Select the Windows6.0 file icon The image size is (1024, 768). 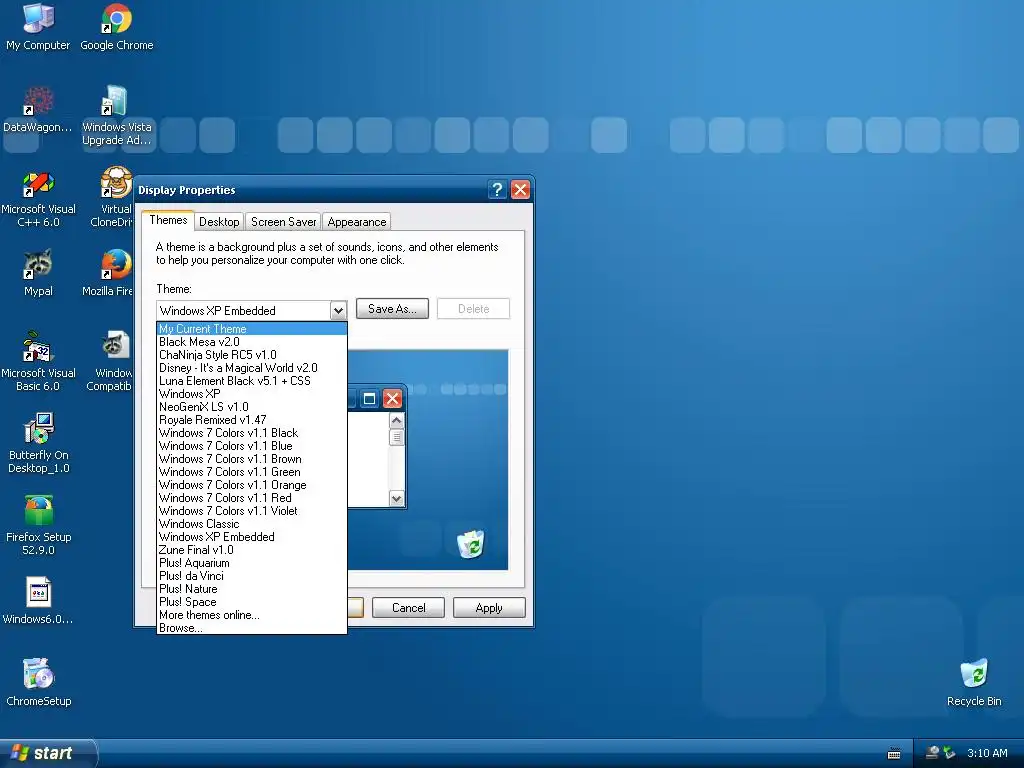38,601
